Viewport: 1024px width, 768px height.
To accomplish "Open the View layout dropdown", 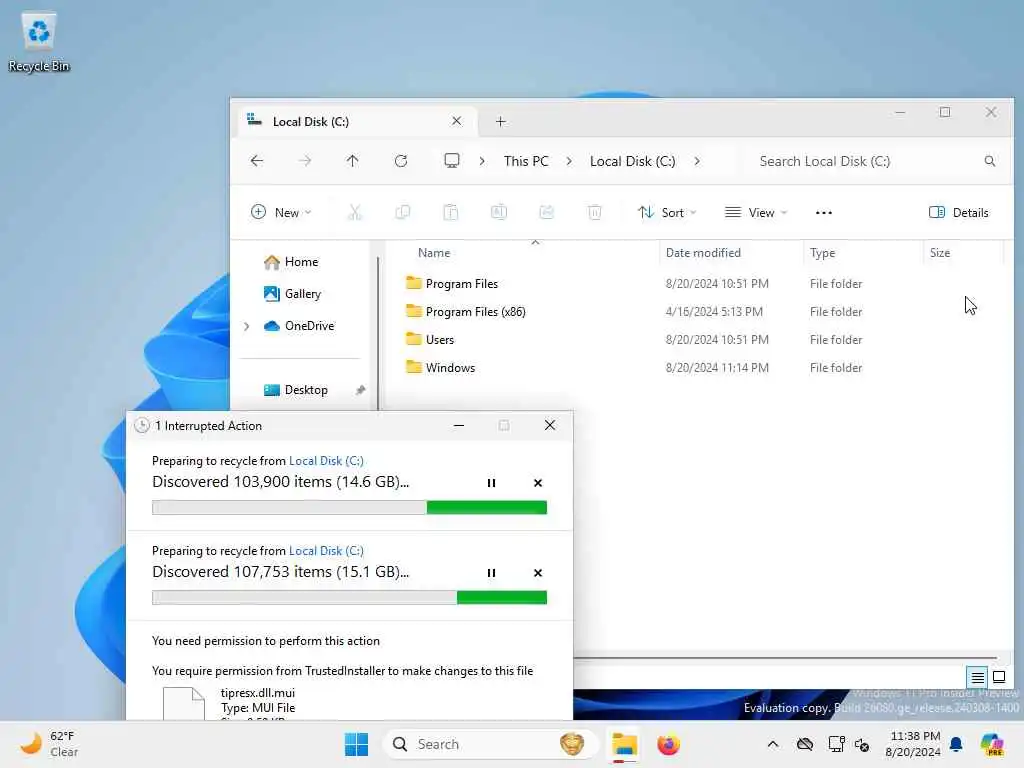I will tap(756, 212).
